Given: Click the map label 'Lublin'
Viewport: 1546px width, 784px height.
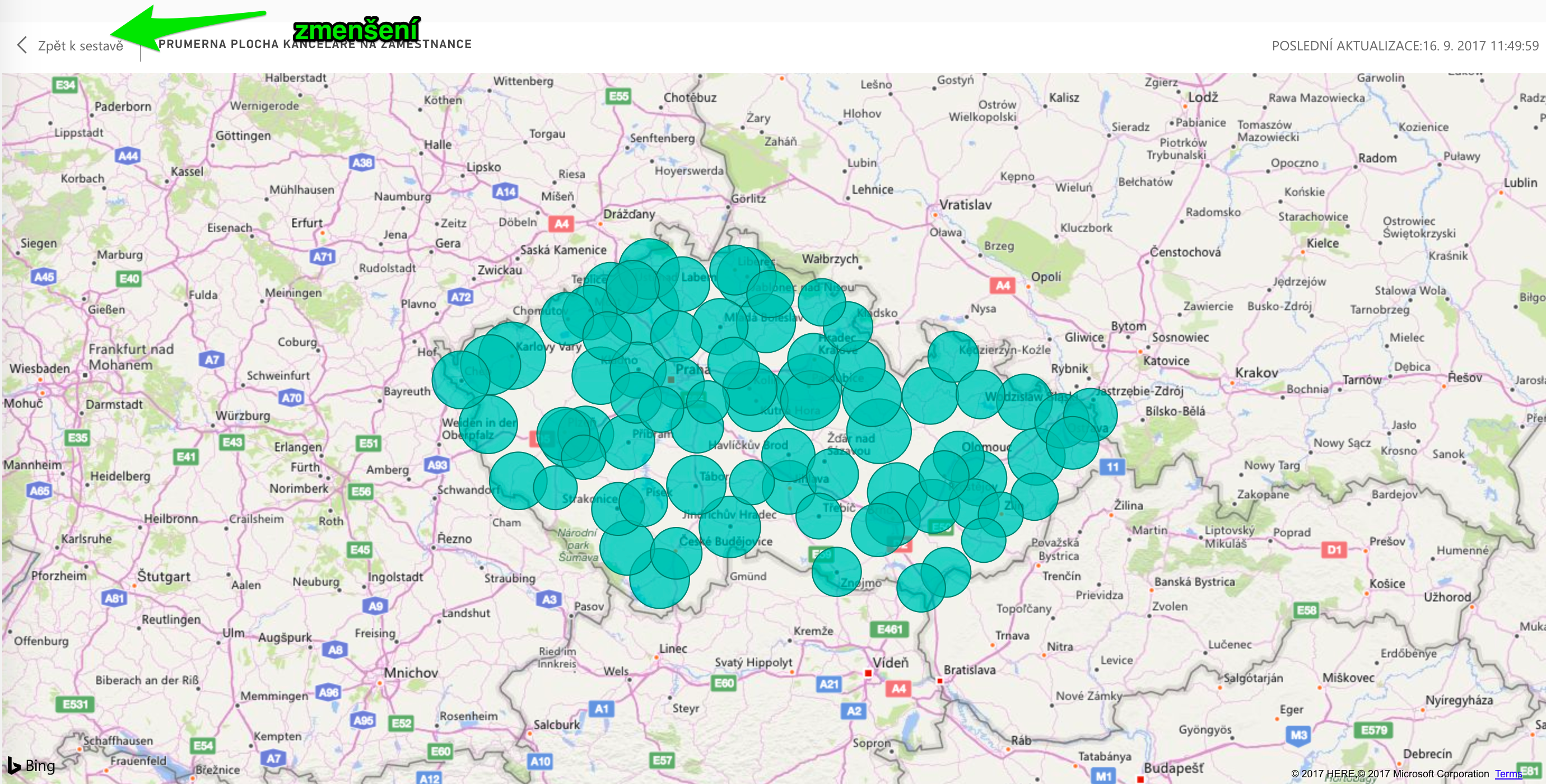Looking at the screenshot, I should tap(1520, 183).
